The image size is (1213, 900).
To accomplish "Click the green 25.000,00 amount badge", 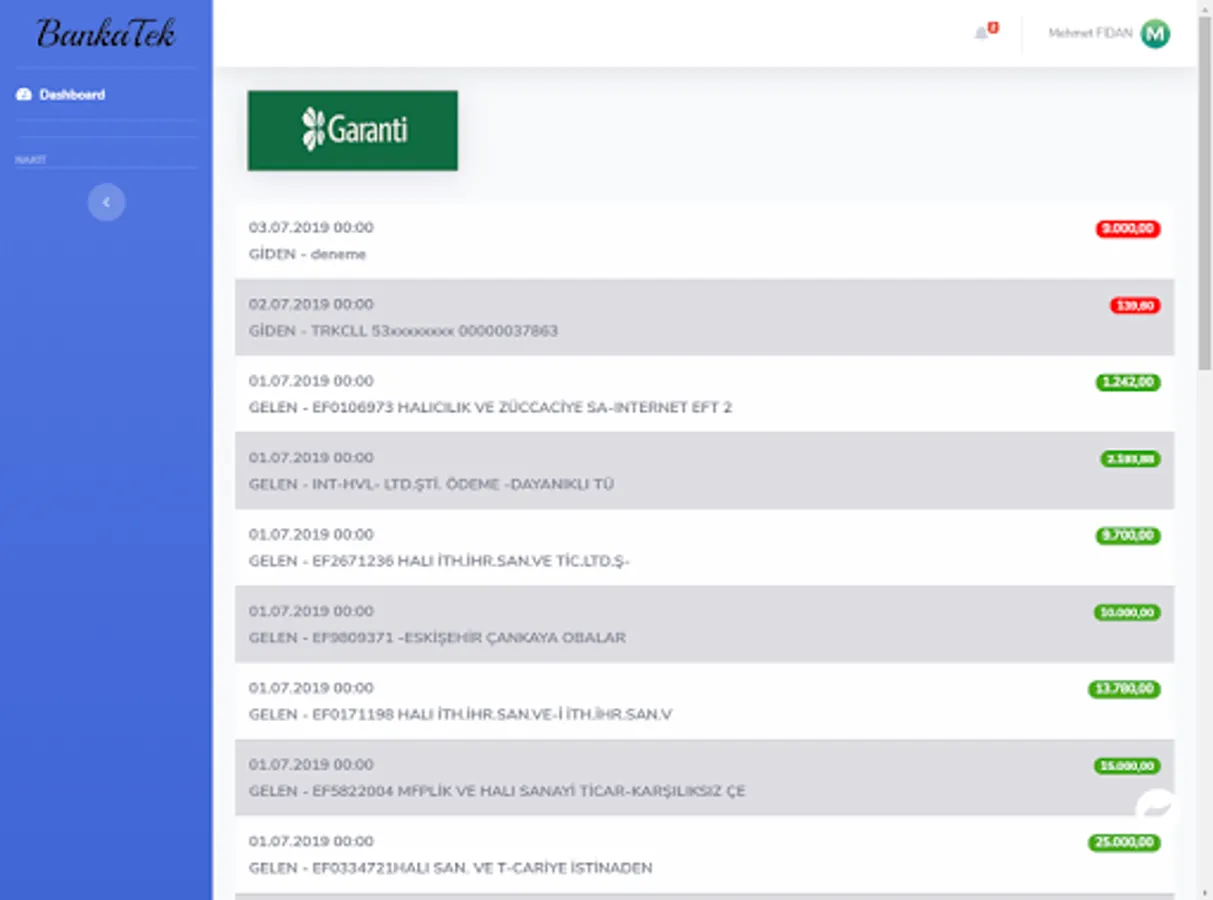I will [x=1124, y=843].
